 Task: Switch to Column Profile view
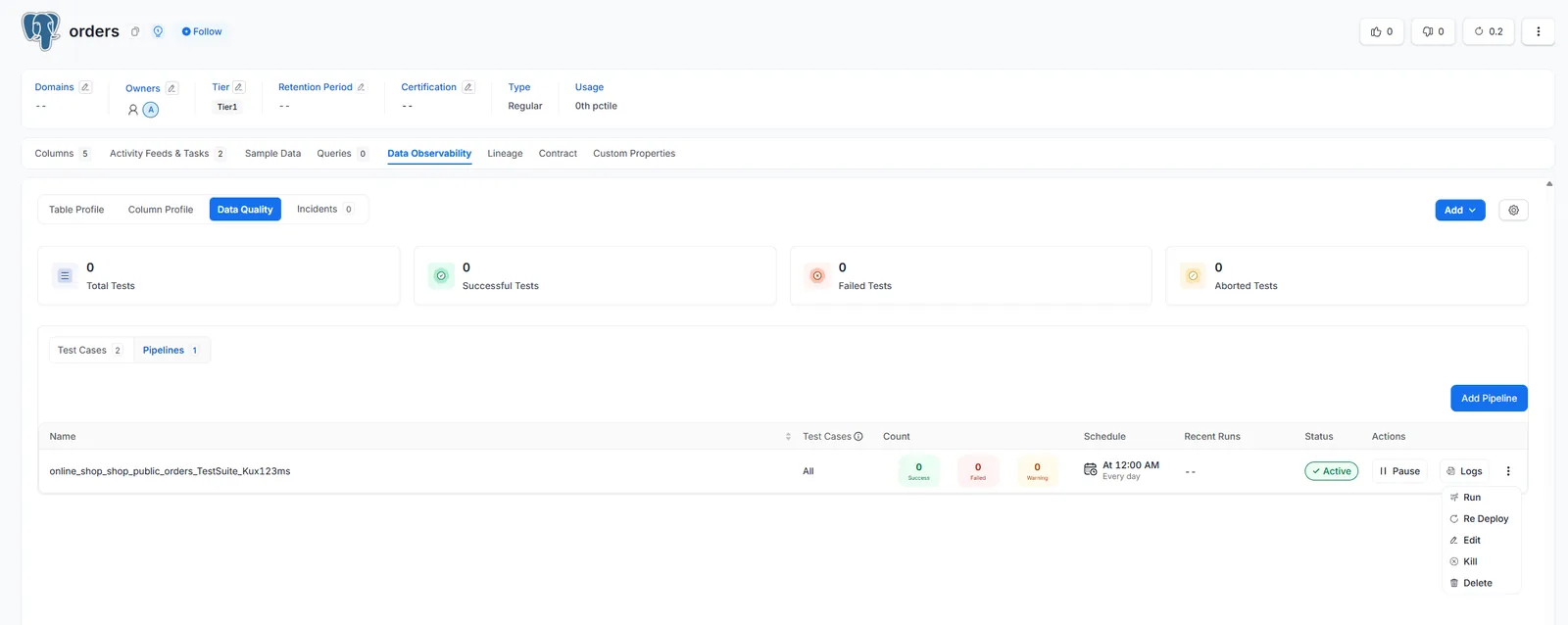(x=161, y=210)
